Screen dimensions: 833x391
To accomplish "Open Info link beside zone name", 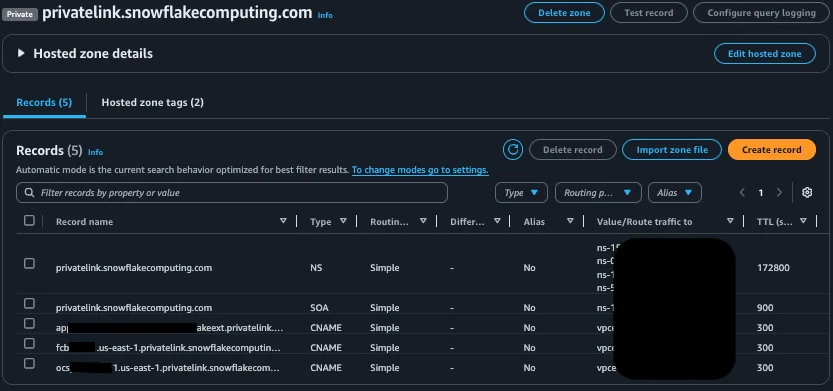I will [325, 15].
